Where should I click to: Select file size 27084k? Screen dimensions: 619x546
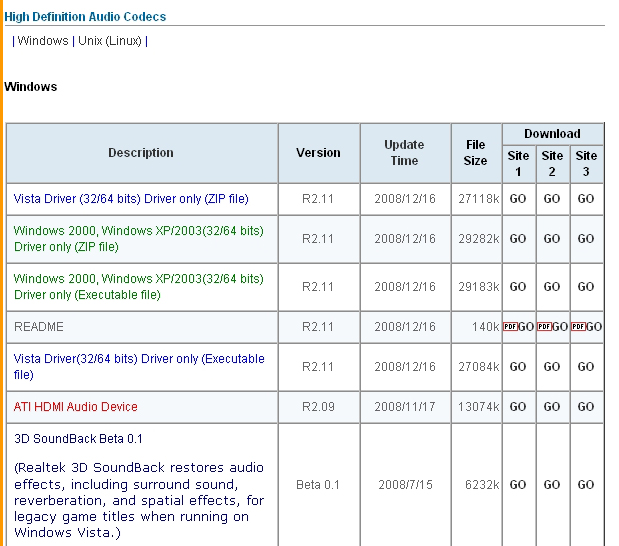click(479, 367)
